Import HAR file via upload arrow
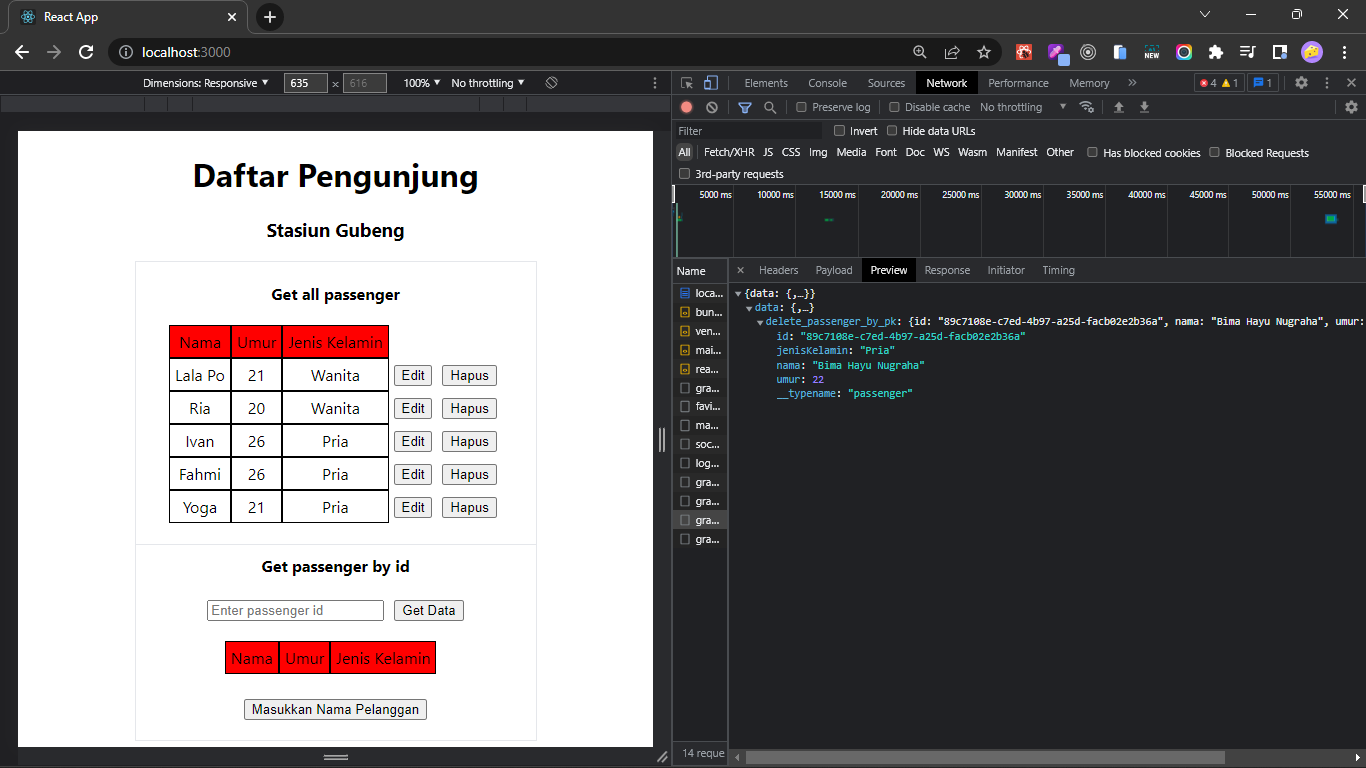The image size is (1366, 768). 1118,107
